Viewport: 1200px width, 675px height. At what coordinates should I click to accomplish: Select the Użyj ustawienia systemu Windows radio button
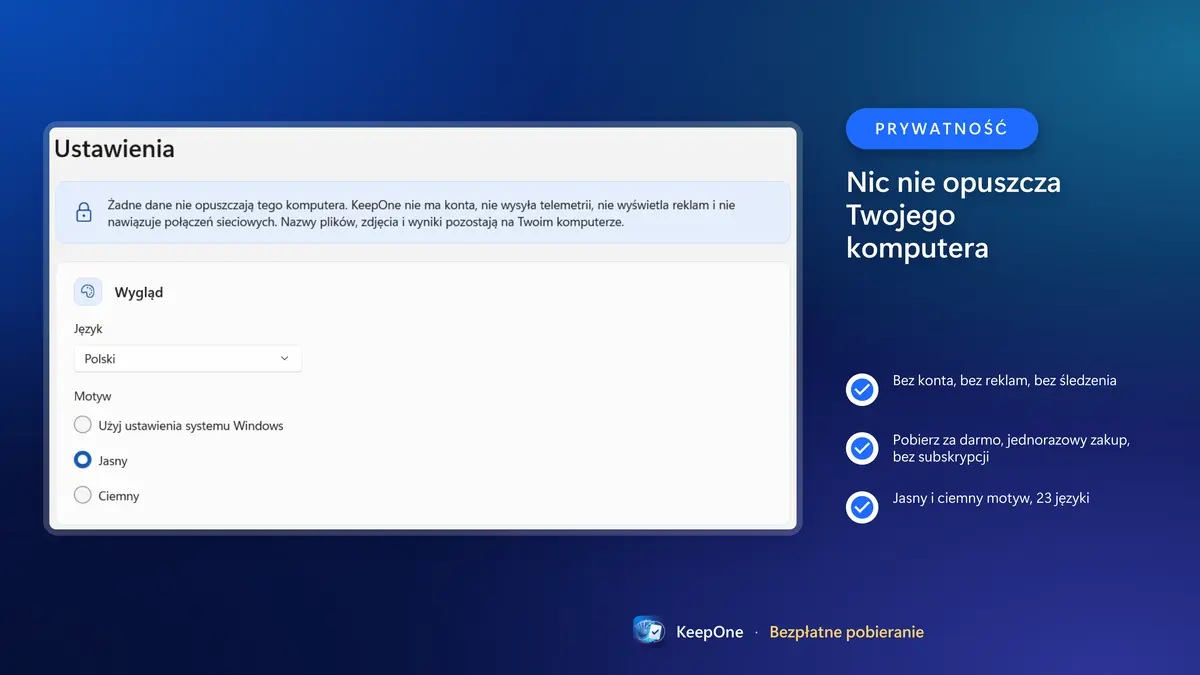coord(83,425)
